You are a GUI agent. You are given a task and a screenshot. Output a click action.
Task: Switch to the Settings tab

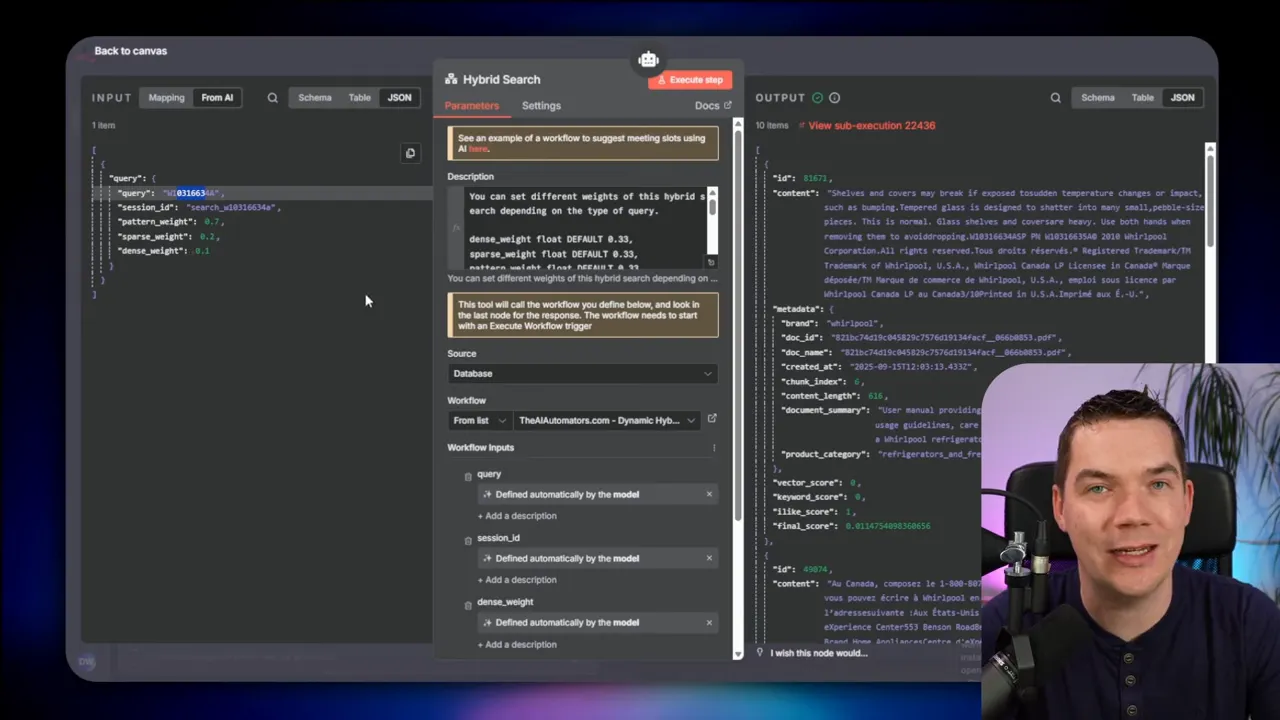(541, 106)
